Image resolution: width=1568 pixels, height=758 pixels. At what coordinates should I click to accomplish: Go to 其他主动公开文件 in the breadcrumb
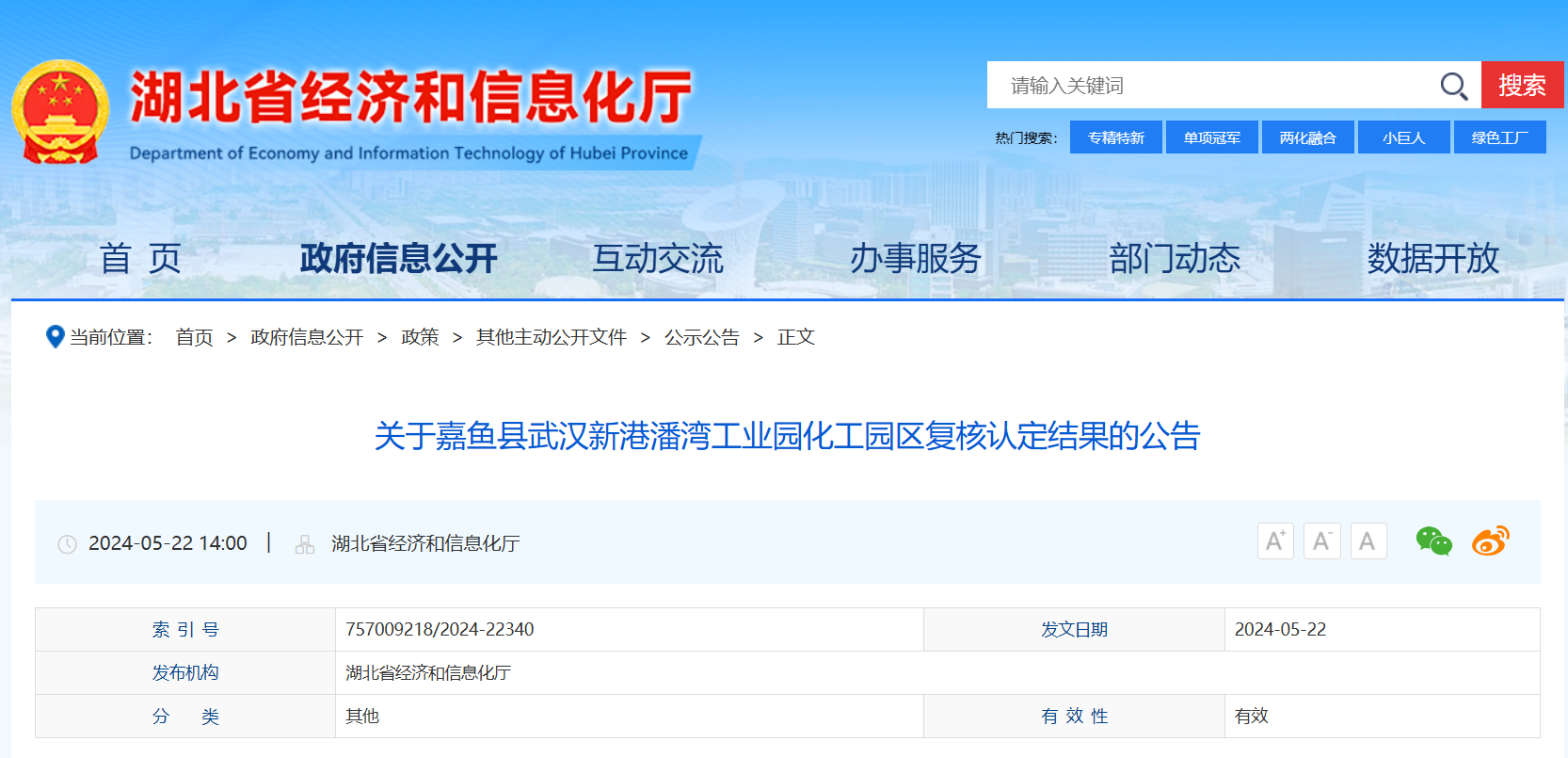coord(552,337)
